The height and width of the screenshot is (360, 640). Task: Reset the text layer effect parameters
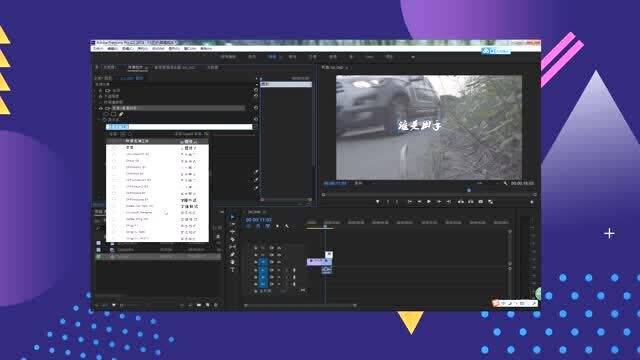pyautogui.click(x=256, y=108)
